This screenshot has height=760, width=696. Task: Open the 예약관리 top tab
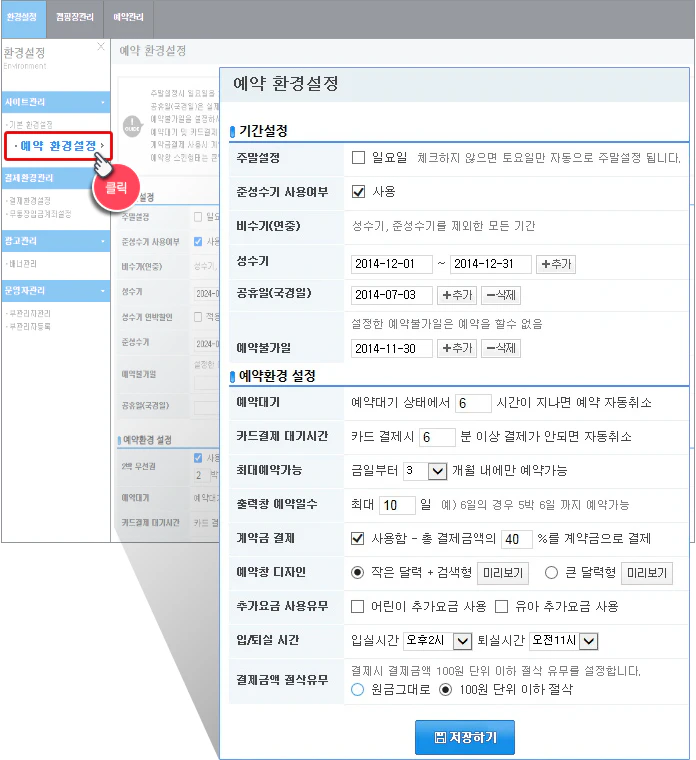128,18
